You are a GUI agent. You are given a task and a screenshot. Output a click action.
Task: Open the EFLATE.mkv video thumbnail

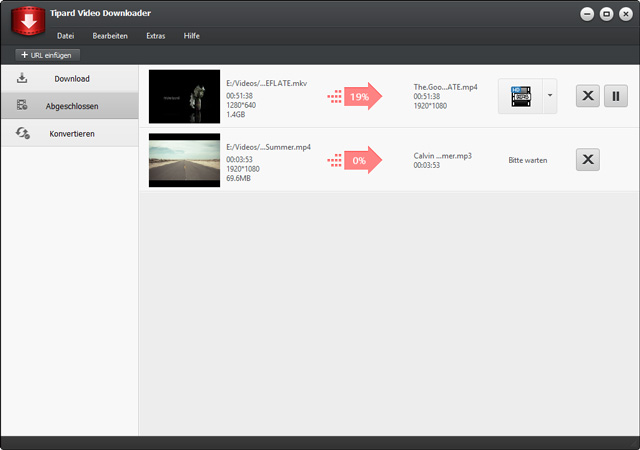click(x=184, y=96)
